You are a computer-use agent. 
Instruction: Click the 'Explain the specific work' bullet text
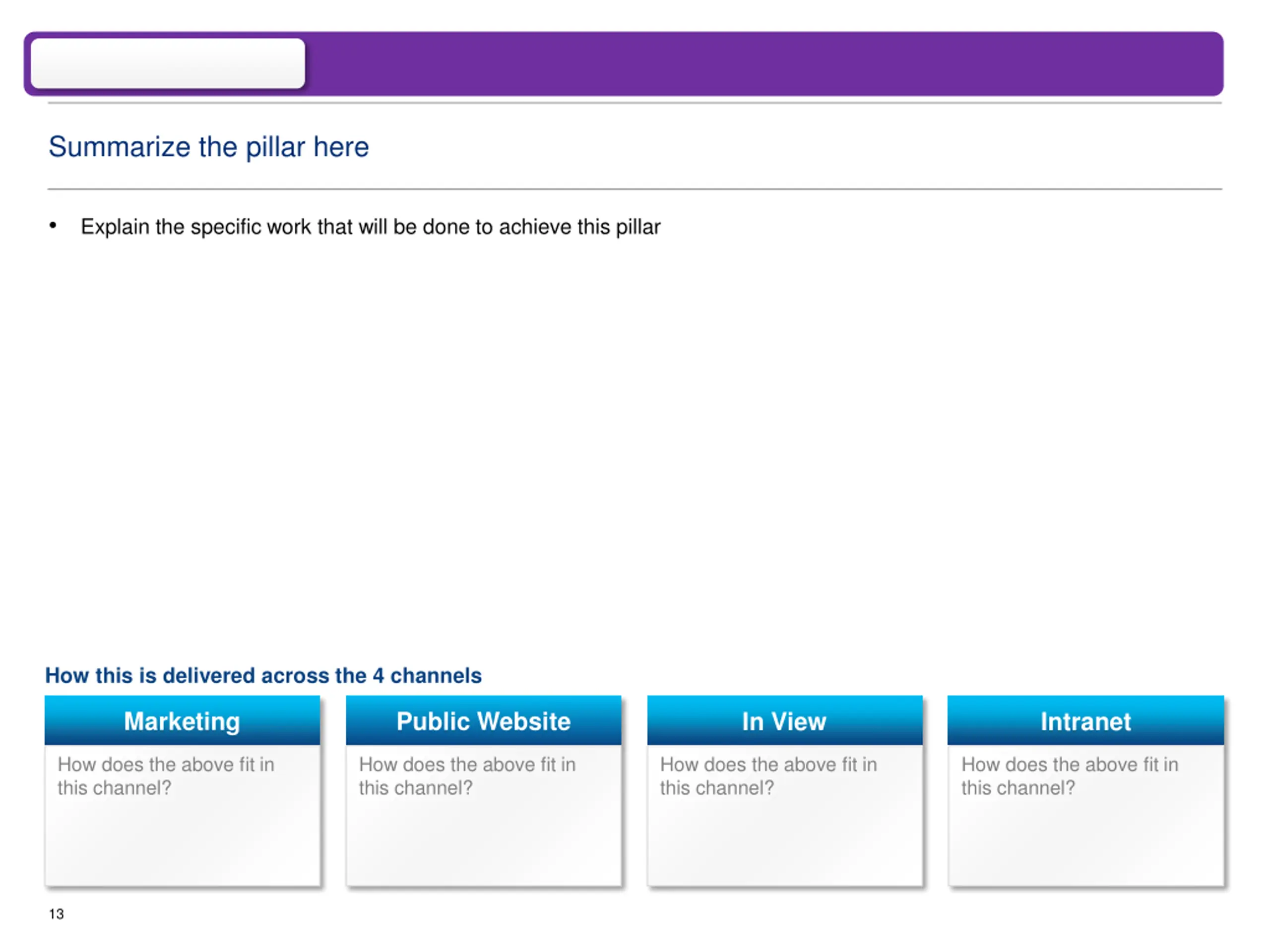370,227
